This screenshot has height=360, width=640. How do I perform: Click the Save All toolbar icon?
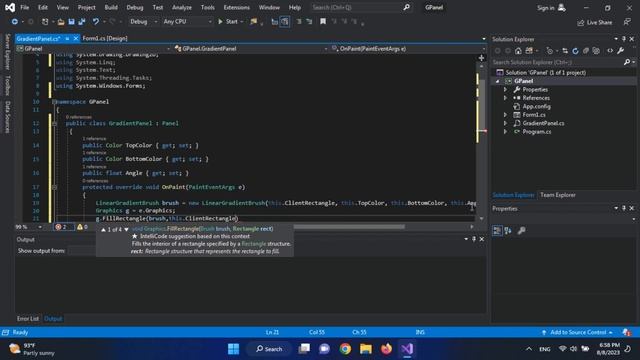[82, 22]
